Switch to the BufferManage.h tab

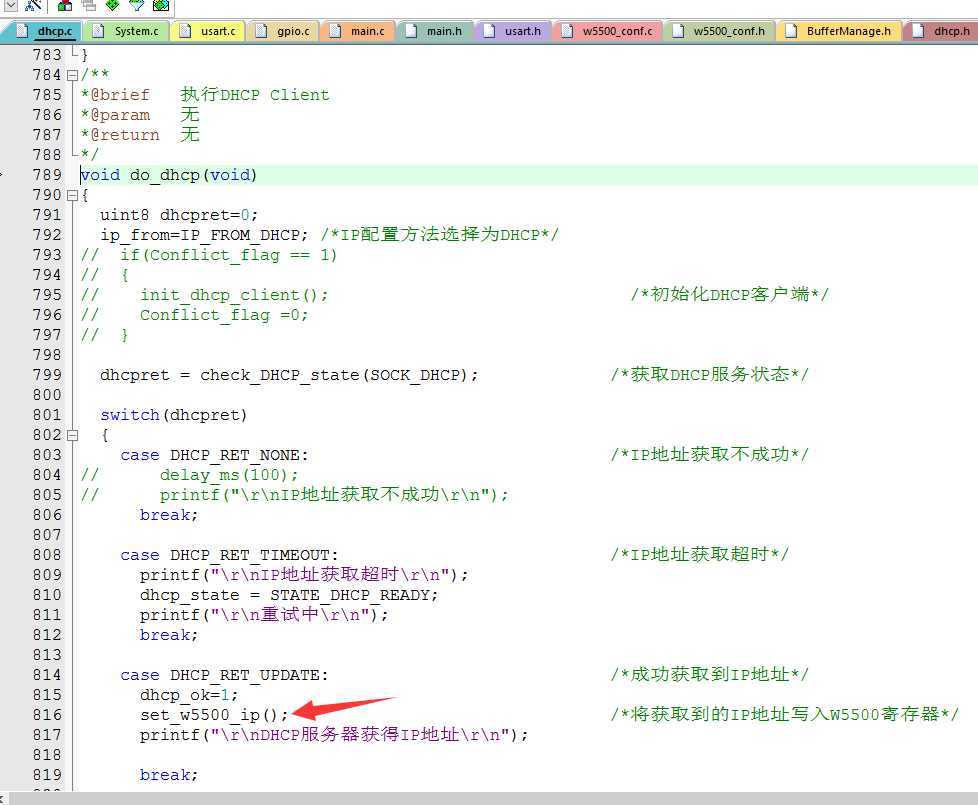click(x=840, y=31)
